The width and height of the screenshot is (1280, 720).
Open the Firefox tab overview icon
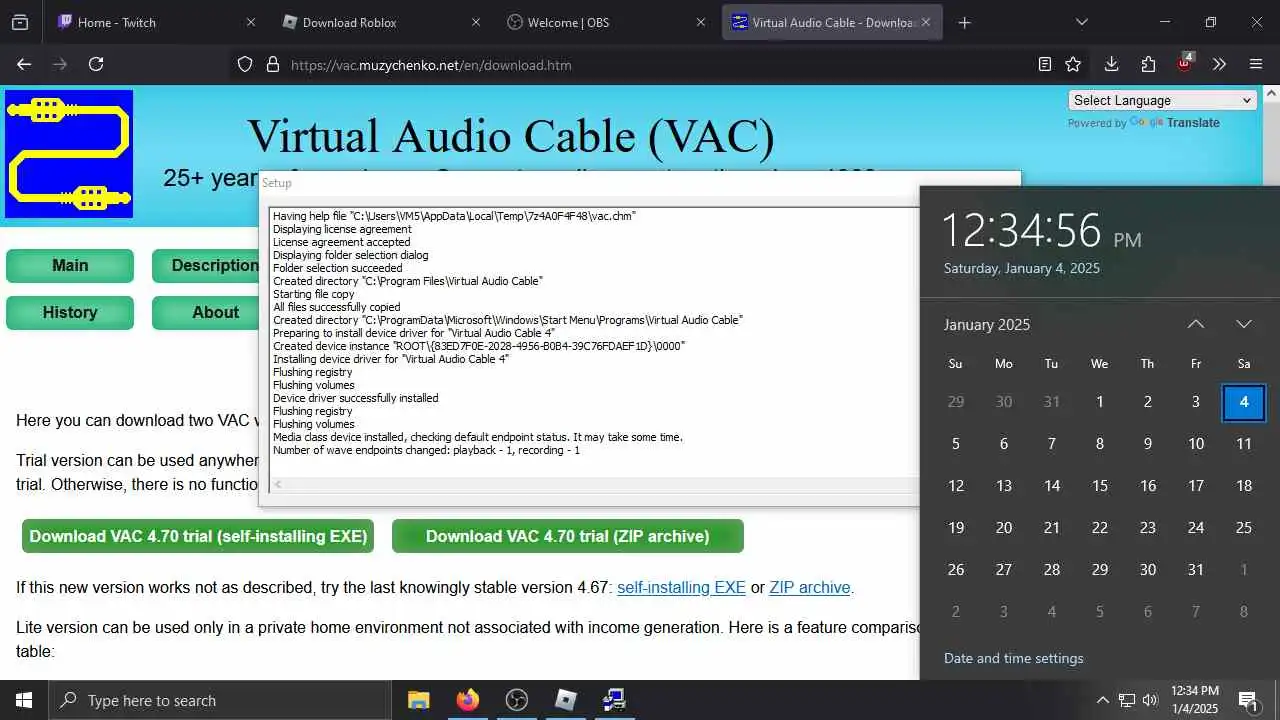coord(20,22)
